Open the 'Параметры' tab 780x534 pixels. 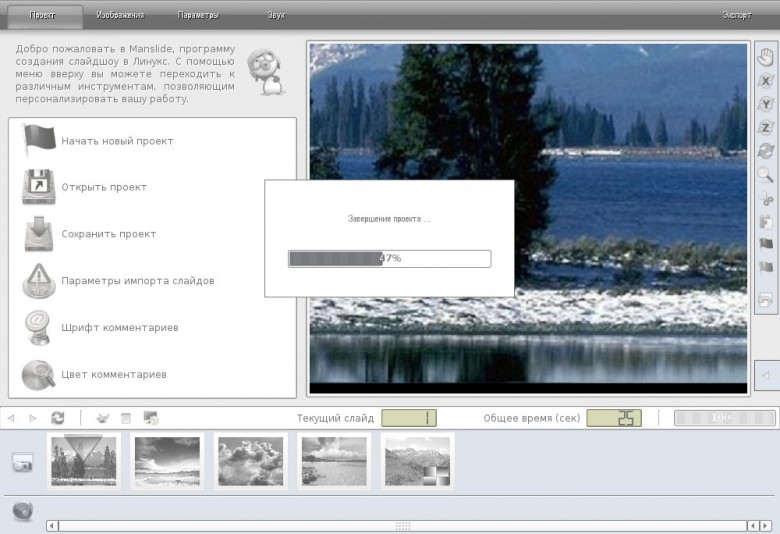198,15
